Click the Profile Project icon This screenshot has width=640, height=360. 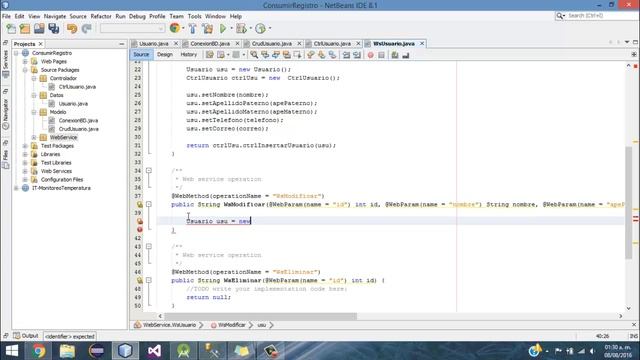(260, 29)
